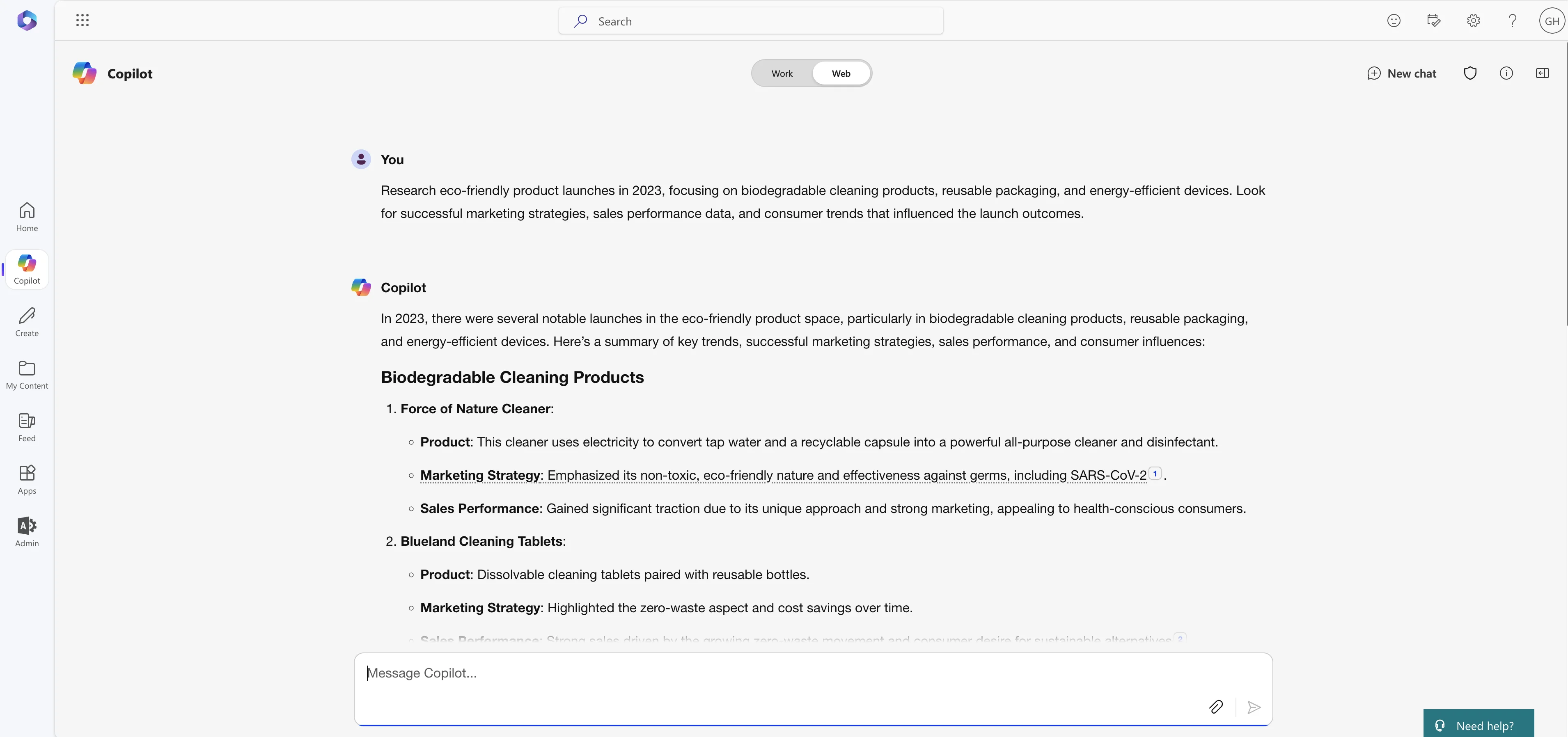Open the feedback smiley icon
The height and width of the screenshot is (737, 1568).
click(x=1393, y=21)
